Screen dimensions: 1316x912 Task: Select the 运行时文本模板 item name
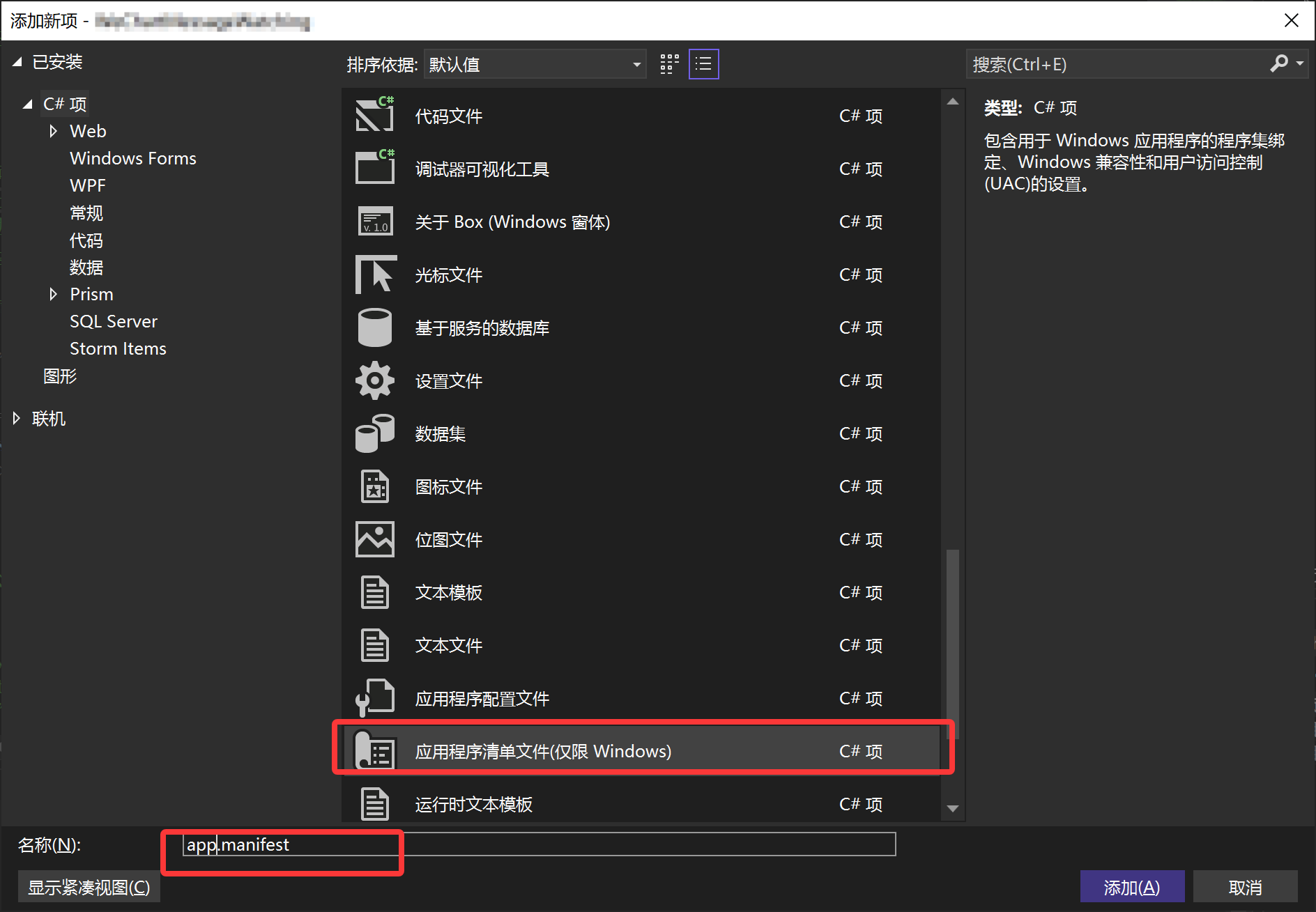tap(474, 804)
